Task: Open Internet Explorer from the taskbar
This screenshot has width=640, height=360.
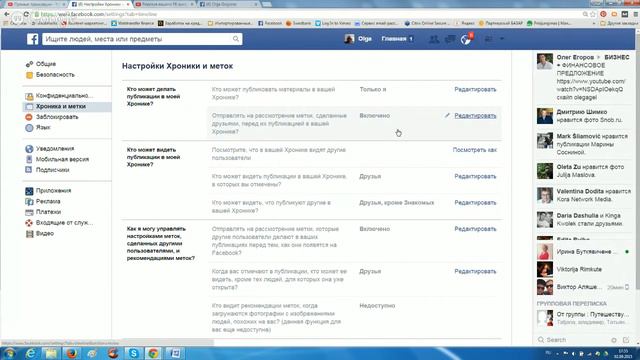Action: (31, 353)
